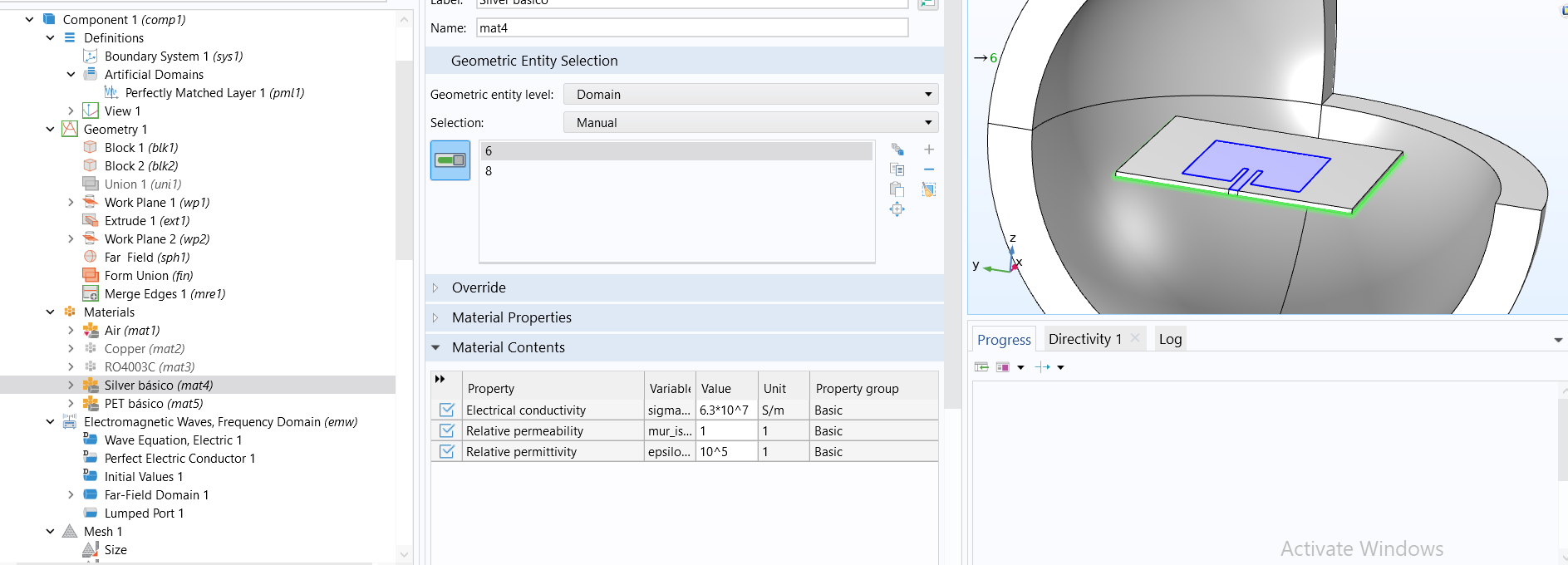The width and height of the screenshot is (1568, 565).
Task: Expand the Copper (mat2) material node
Action: (71, 348)
